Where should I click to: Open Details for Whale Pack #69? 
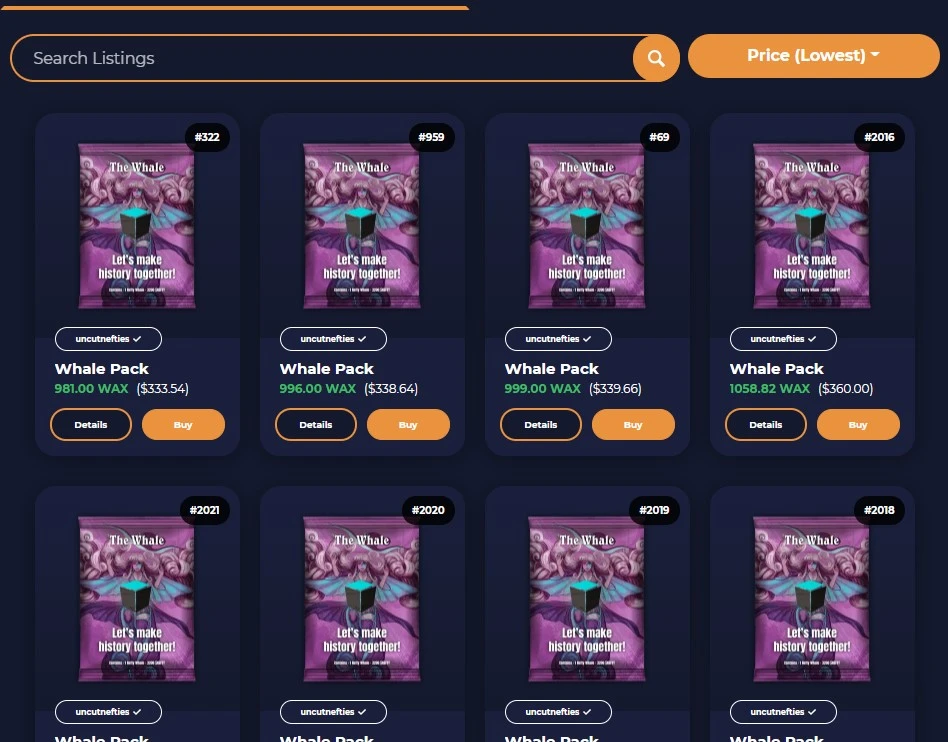click(541, 425)
